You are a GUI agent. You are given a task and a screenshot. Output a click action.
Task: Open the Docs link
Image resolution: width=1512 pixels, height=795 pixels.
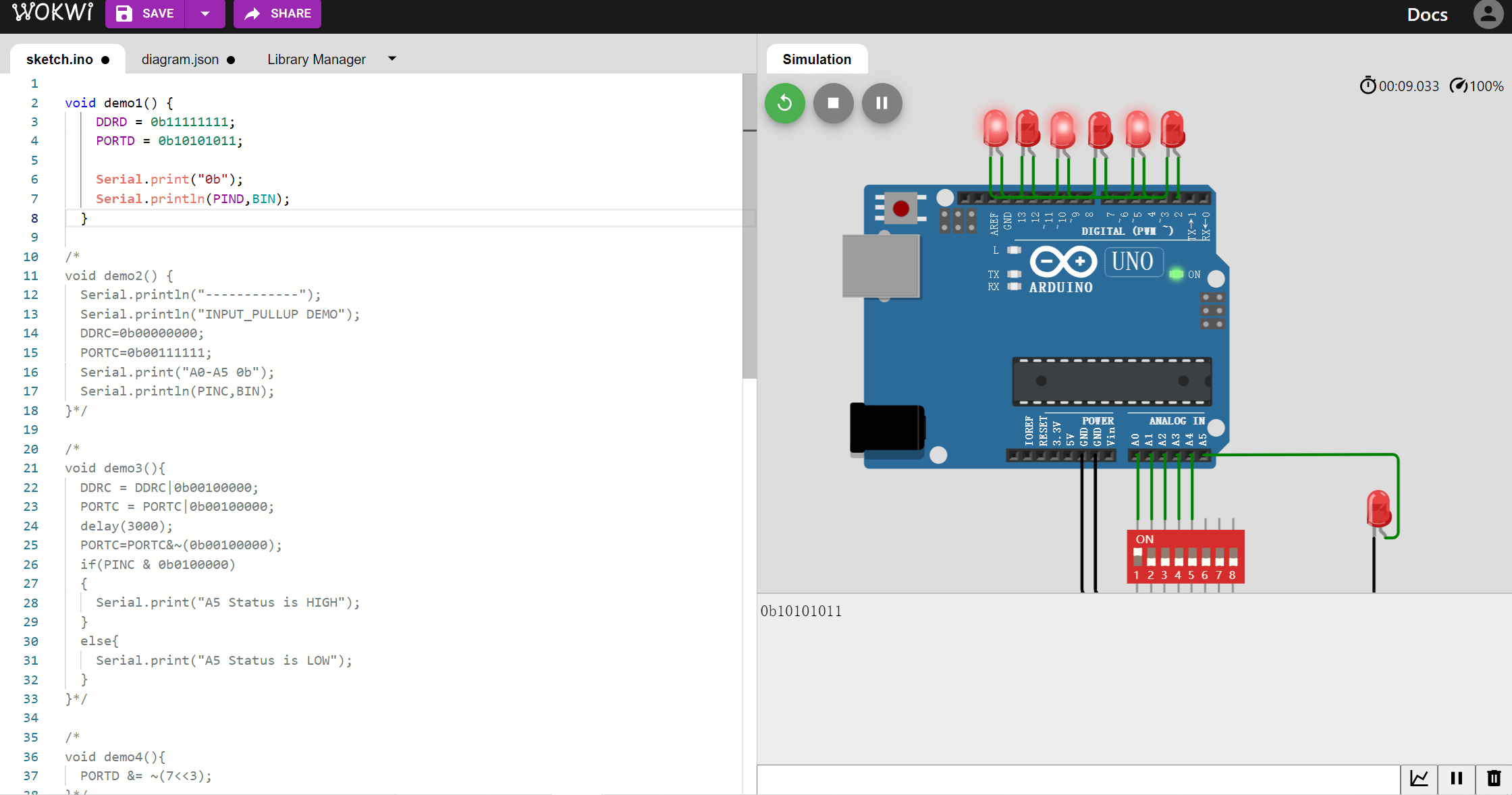[1427, 15]
